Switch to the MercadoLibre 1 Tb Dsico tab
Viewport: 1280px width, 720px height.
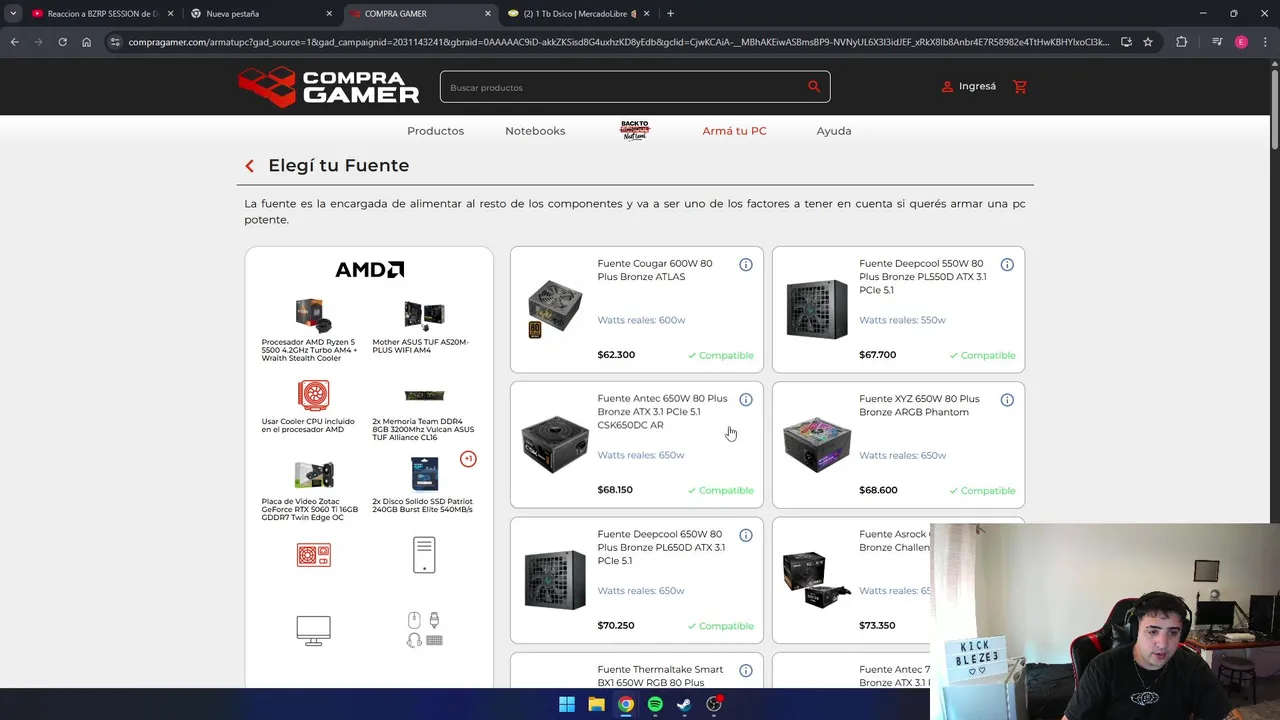(578, 14)
